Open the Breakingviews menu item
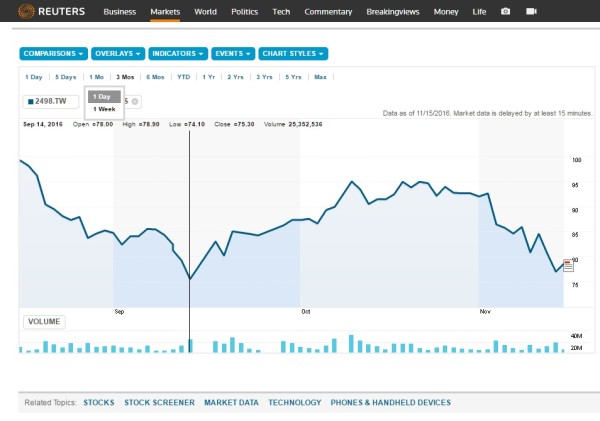Screen dimensions: 600x421 [393, 12]
